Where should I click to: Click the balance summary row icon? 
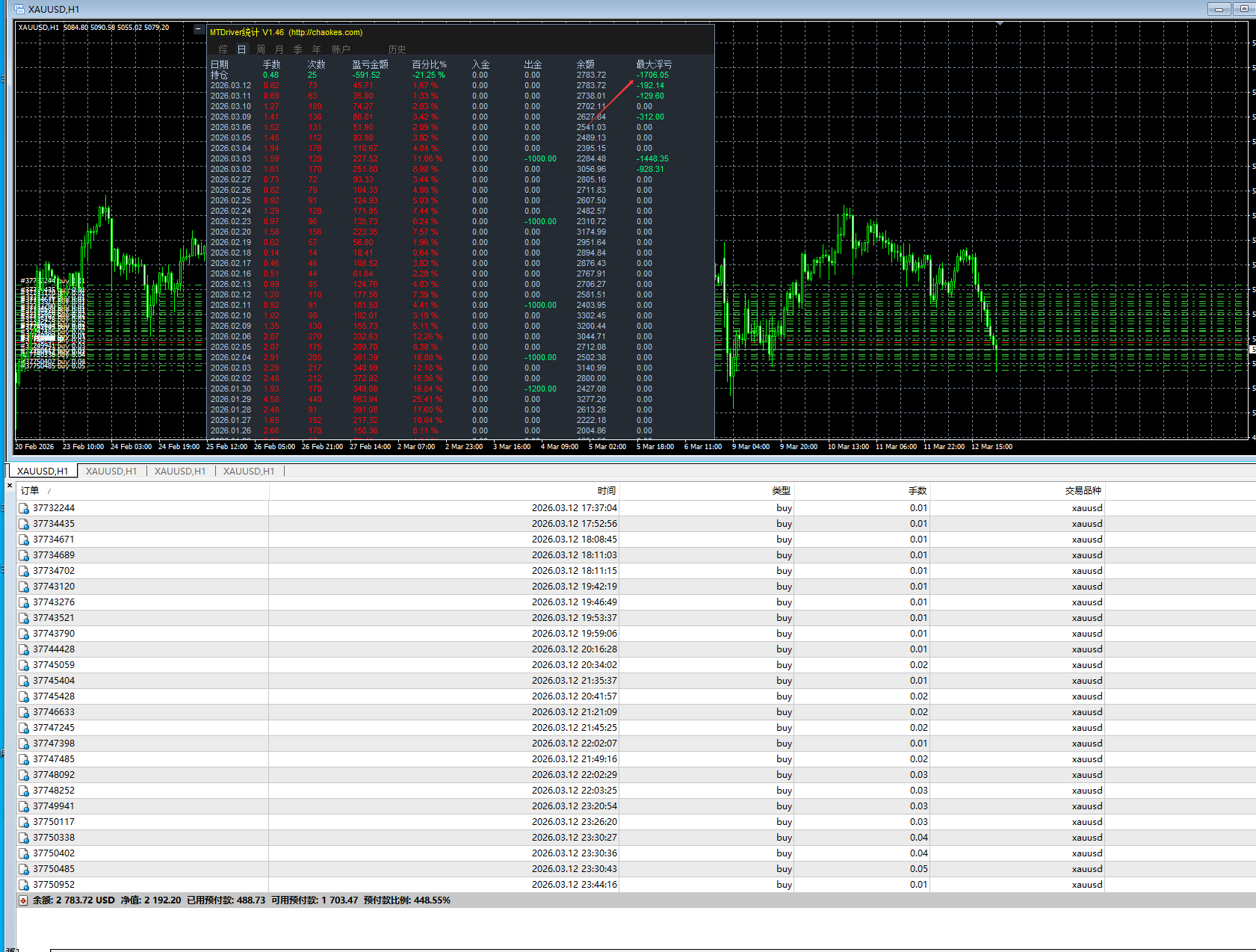tap(23, 900)
